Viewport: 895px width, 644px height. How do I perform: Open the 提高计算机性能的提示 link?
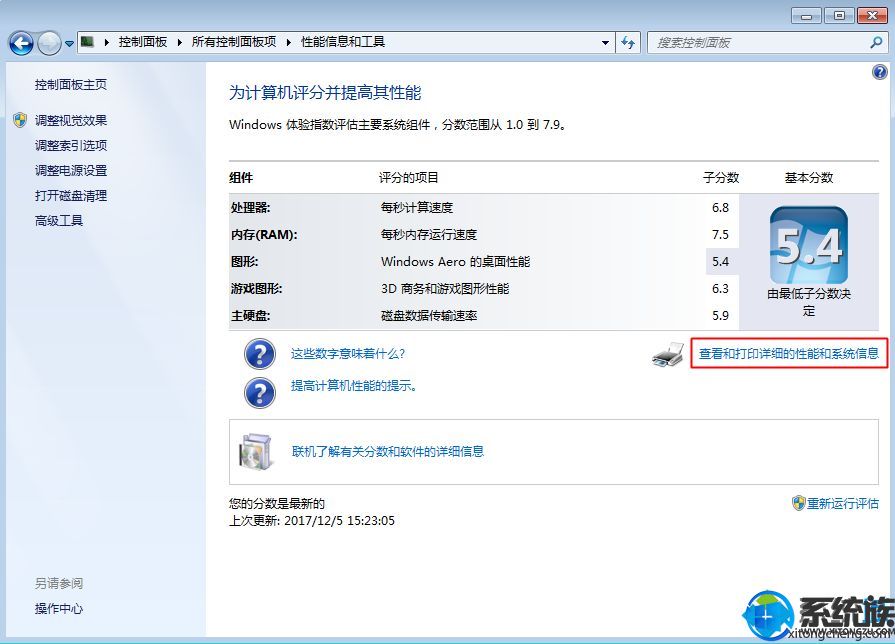pos(354,386)
